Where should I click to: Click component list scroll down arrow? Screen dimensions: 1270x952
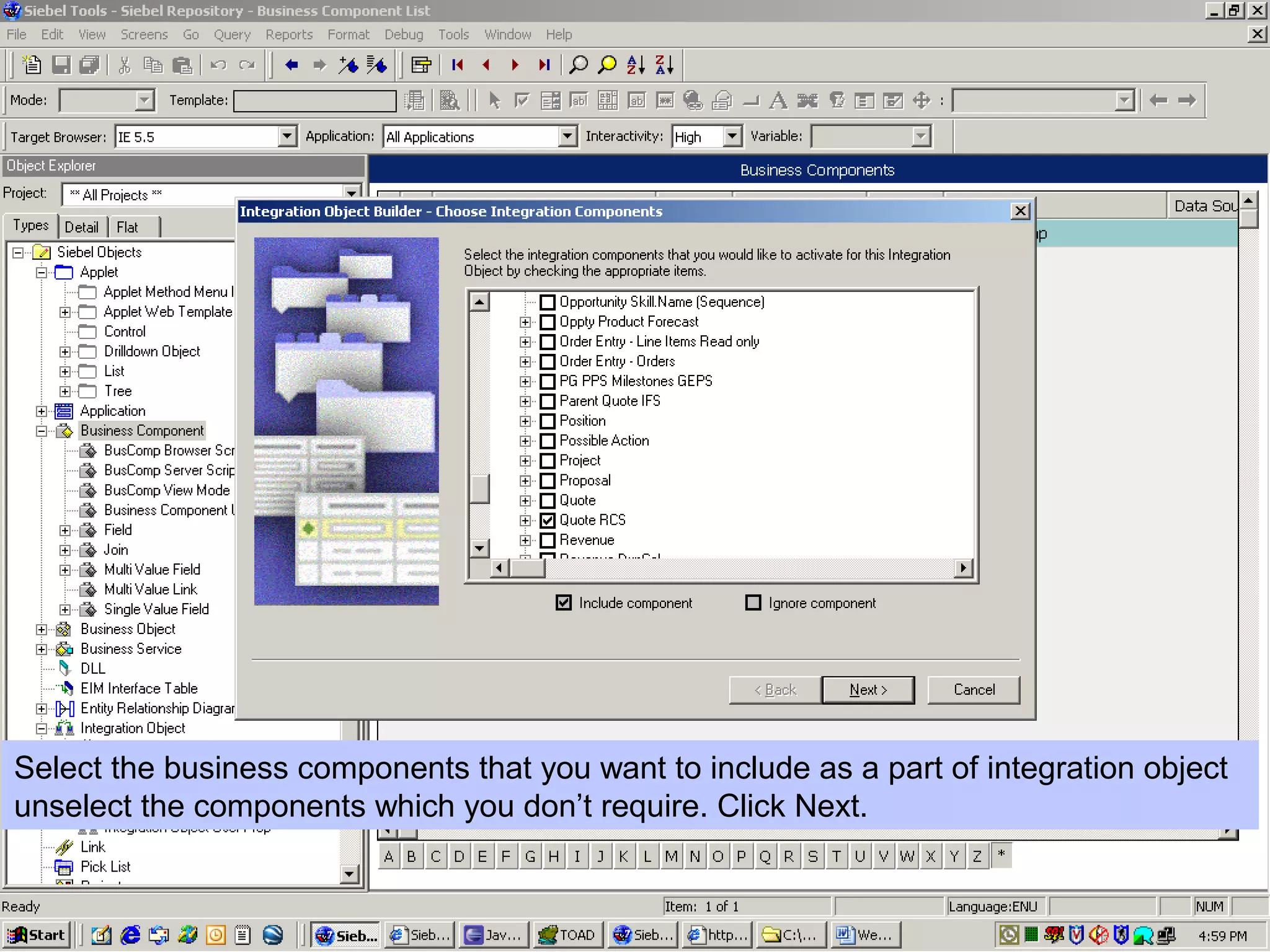tap(479, 549)
